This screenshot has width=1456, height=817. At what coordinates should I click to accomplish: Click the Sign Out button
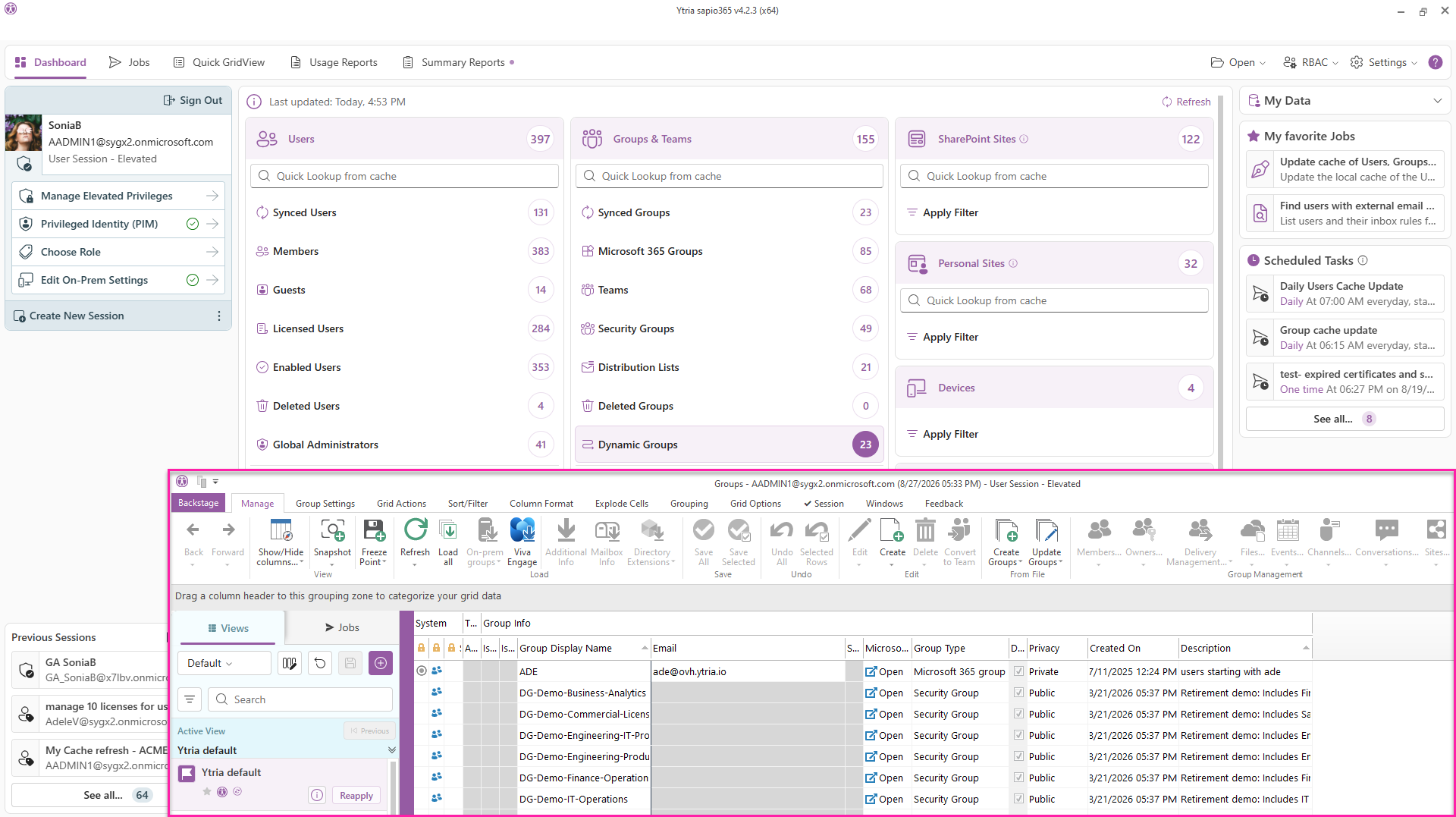coord(193,100)
